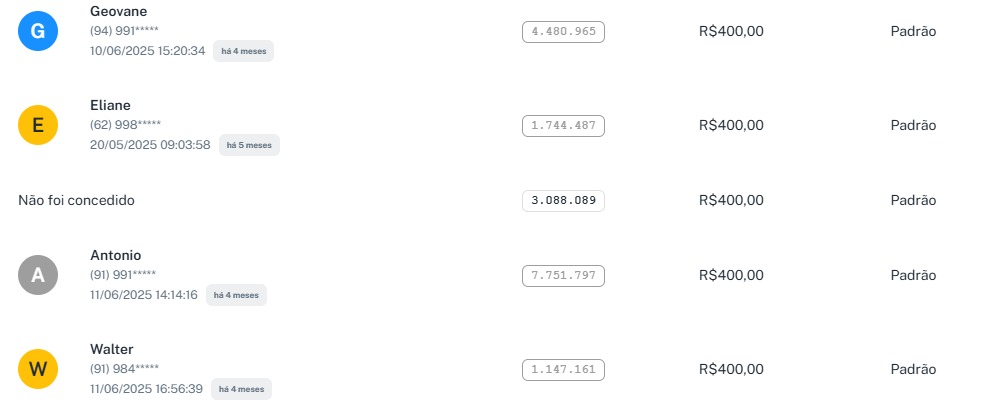Click Antonio's gray A avatar
The width and height of the screenshot is (992, 411).
[x=38, y=275]
